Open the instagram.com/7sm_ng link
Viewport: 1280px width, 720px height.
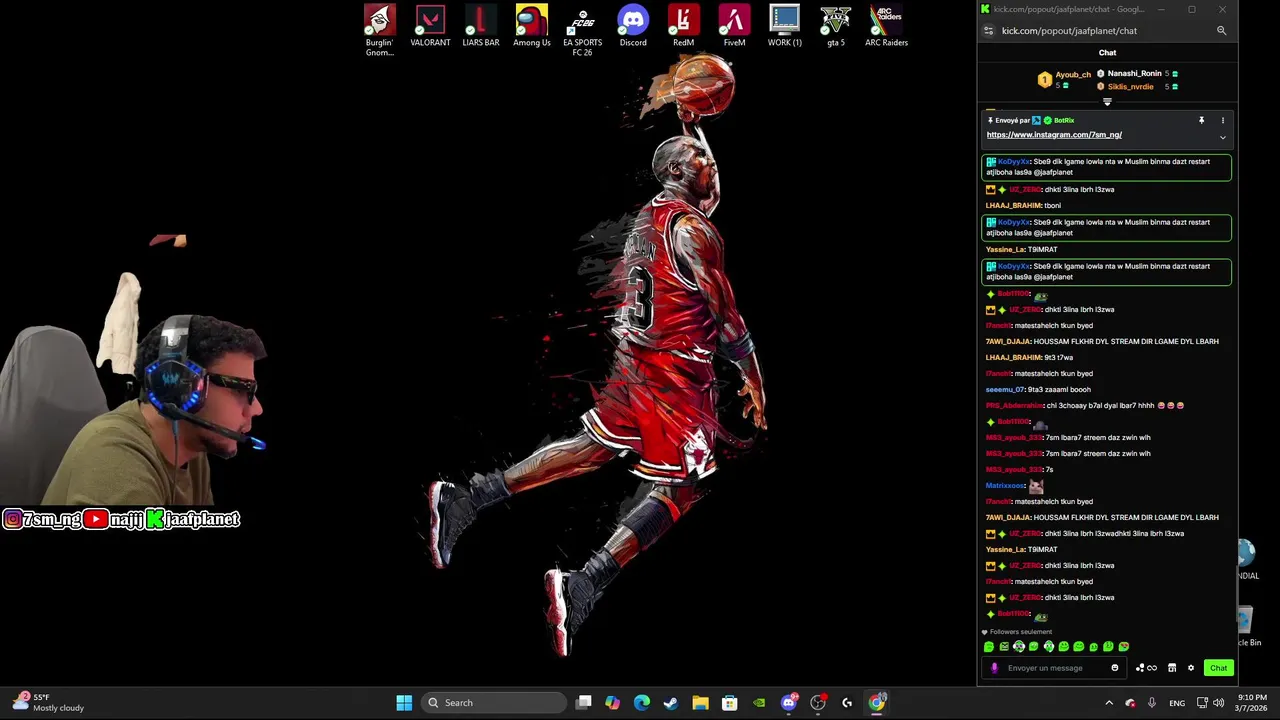pos(1054,134)
